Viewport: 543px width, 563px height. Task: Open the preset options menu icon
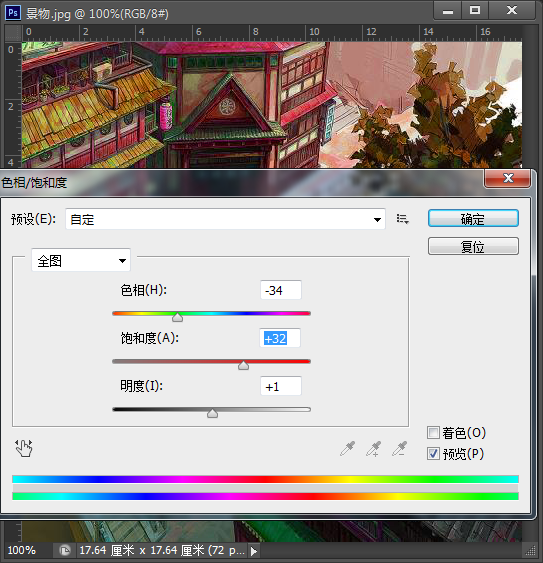[403, 219]
